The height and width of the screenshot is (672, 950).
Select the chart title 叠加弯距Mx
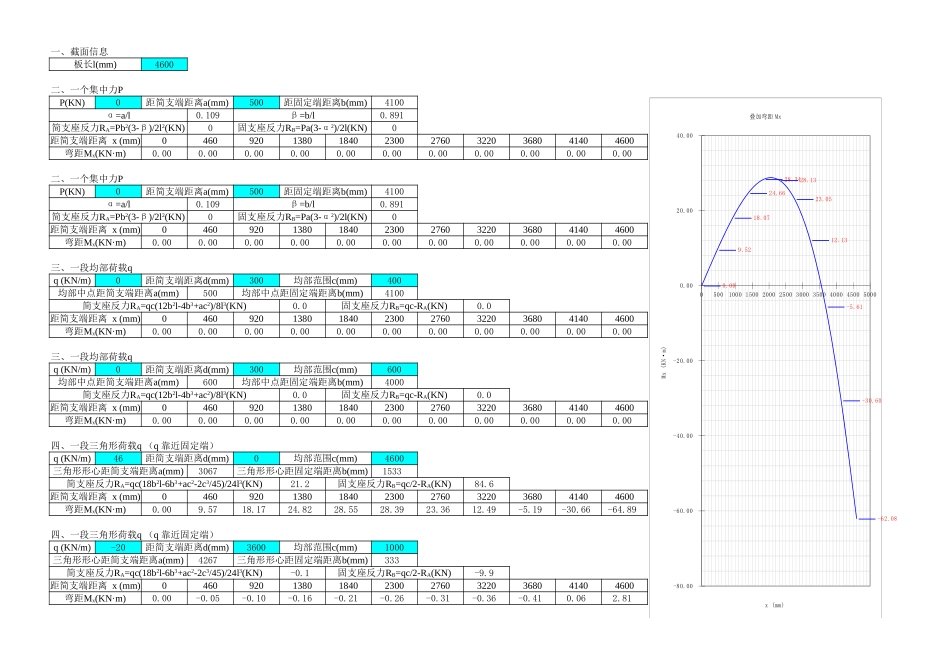coord(765,116)
